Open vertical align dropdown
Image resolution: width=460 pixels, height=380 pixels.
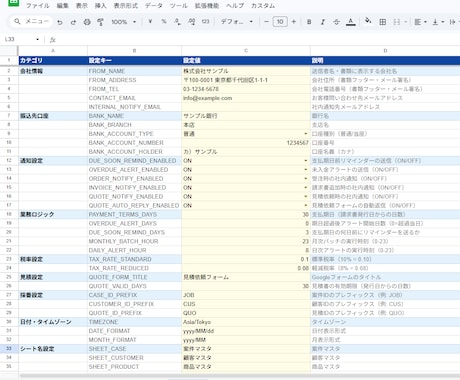[x=438, y=22]
